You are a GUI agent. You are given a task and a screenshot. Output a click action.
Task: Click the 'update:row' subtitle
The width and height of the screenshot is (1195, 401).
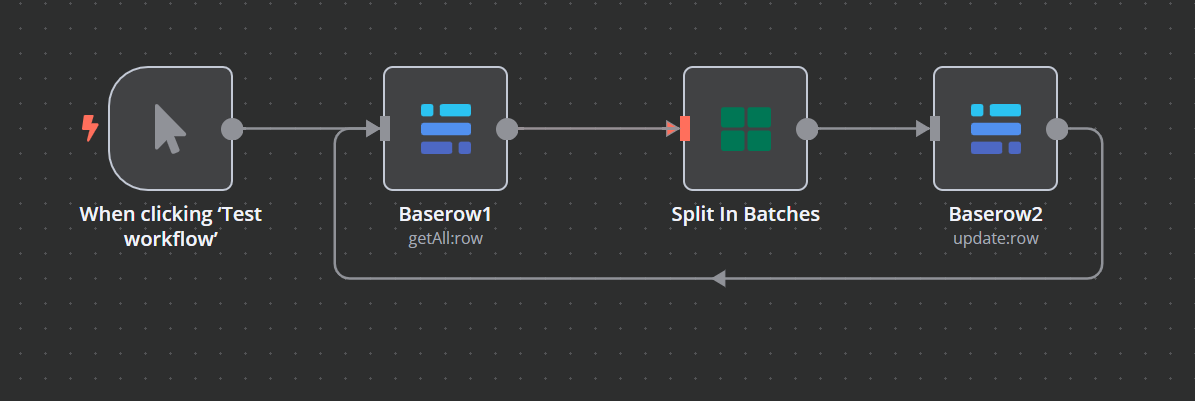[995, 238]
